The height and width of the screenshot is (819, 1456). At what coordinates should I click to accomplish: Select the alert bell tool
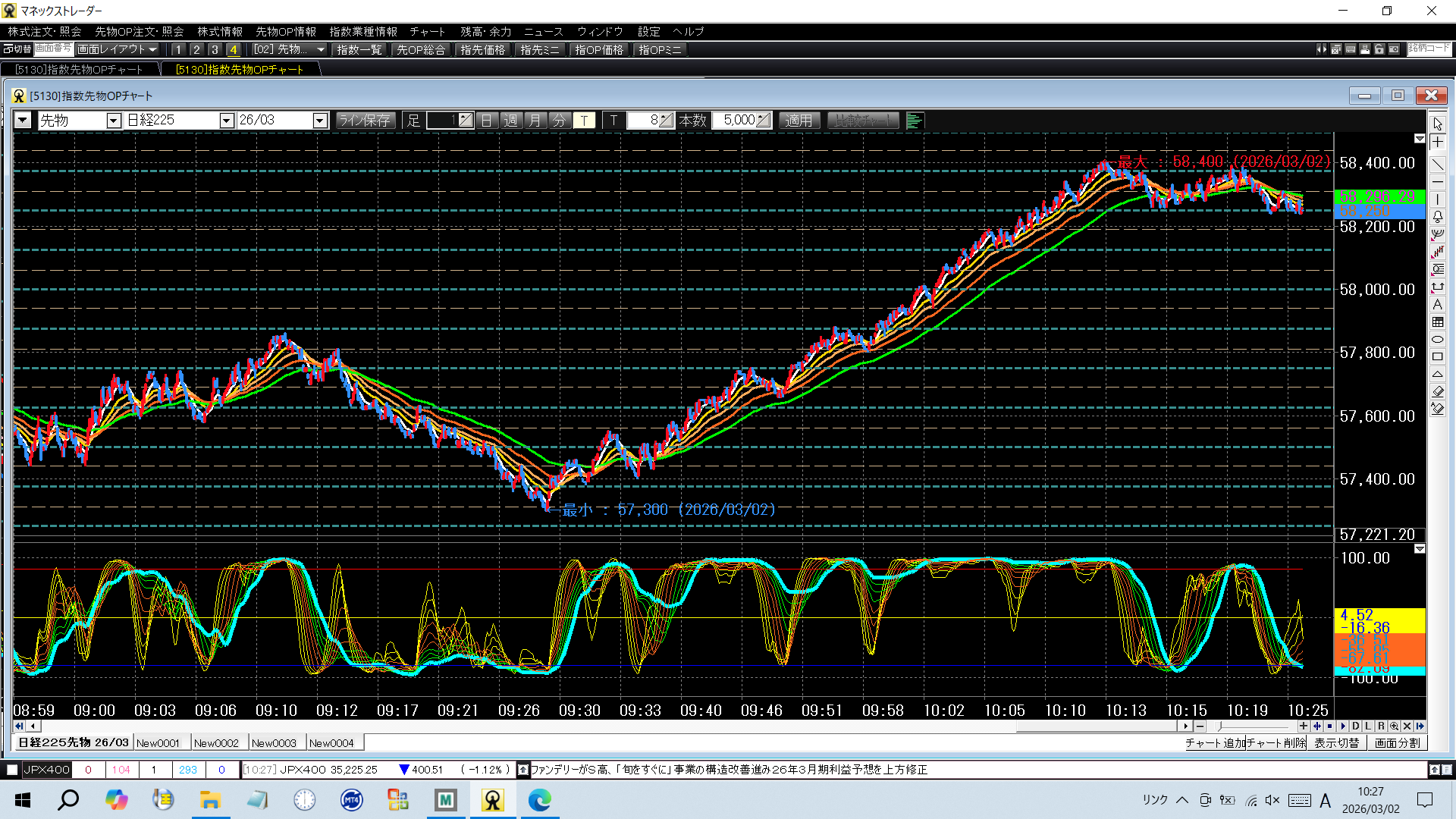pyautogui.click(x=1437, y=217)
